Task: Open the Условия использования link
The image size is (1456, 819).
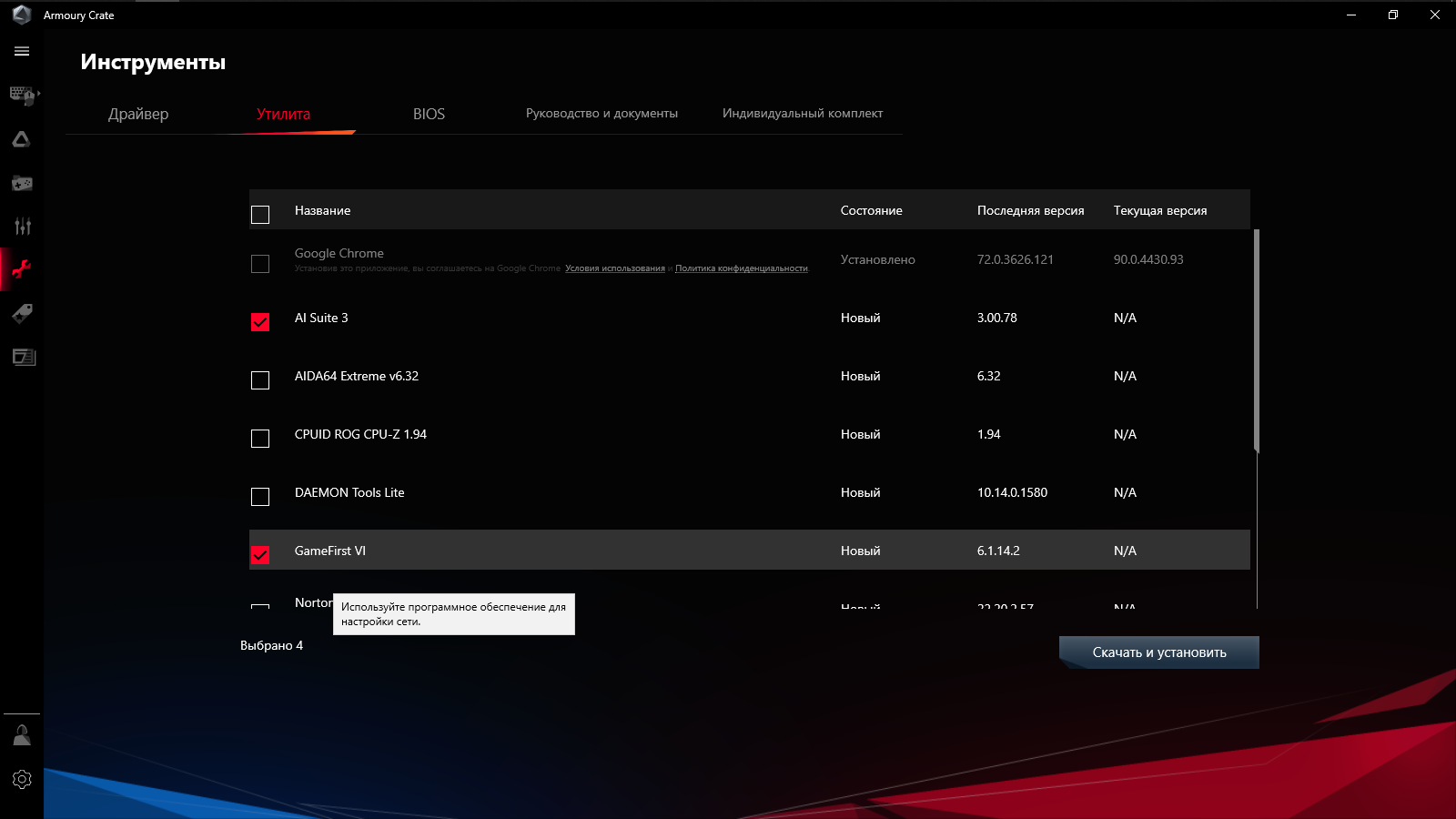Action: pyautogui.click(x=615, y=268)
